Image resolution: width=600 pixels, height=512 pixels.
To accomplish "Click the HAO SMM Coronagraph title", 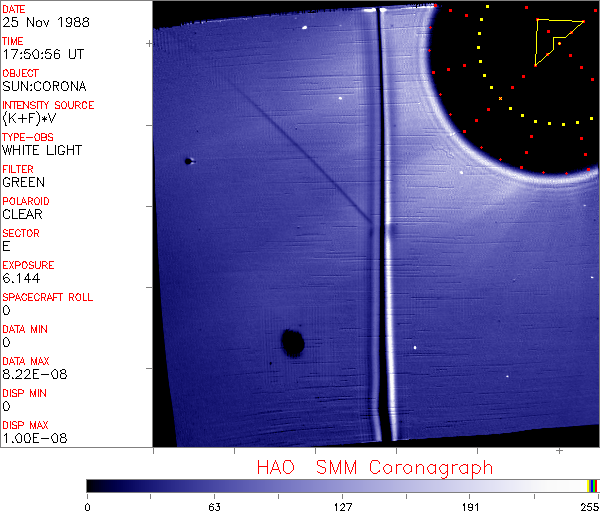I will pyautogui.click(x=375, y=467).
